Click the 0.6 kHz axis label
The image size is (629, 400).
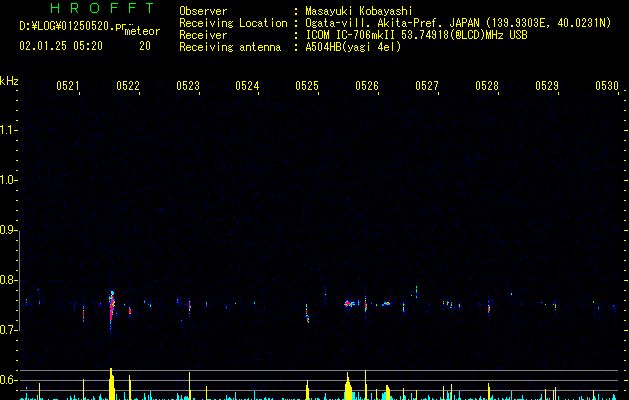(7, 380)
